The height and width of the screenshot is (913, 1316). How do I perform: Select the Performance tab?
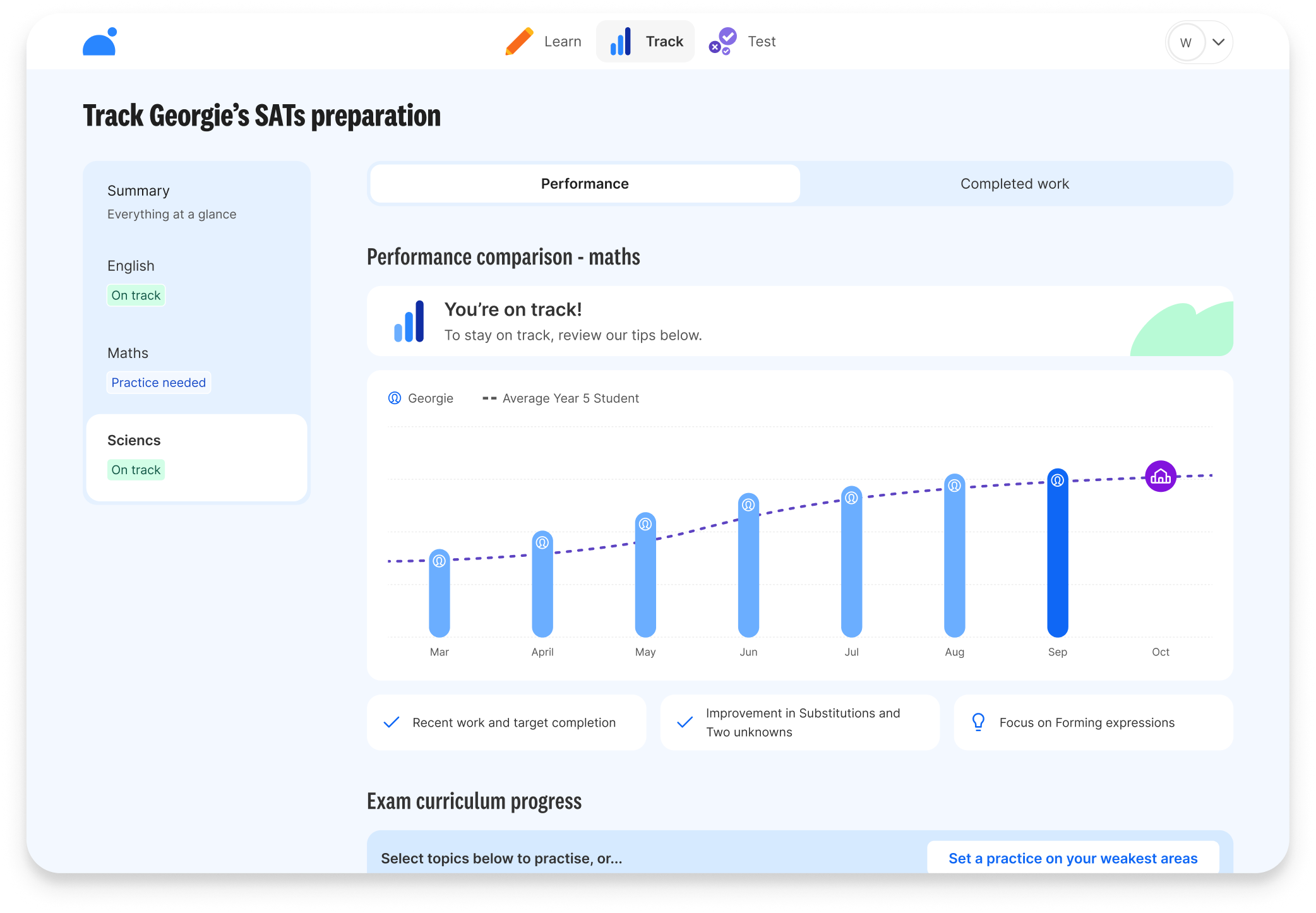(x=585, y=184)
